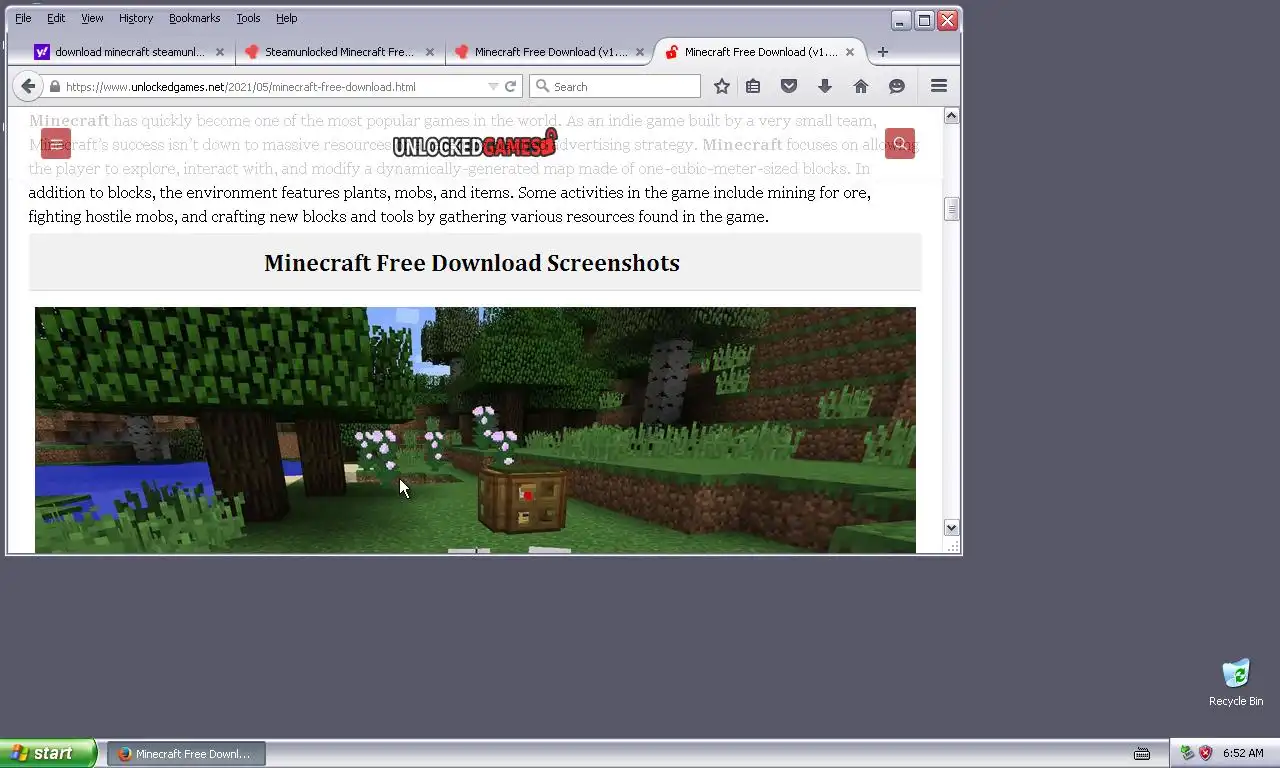Screen dimensions: 1280x768
Task: Click the bold word 'Minecraft' starting the paragraph
Action: click(69, 121)
